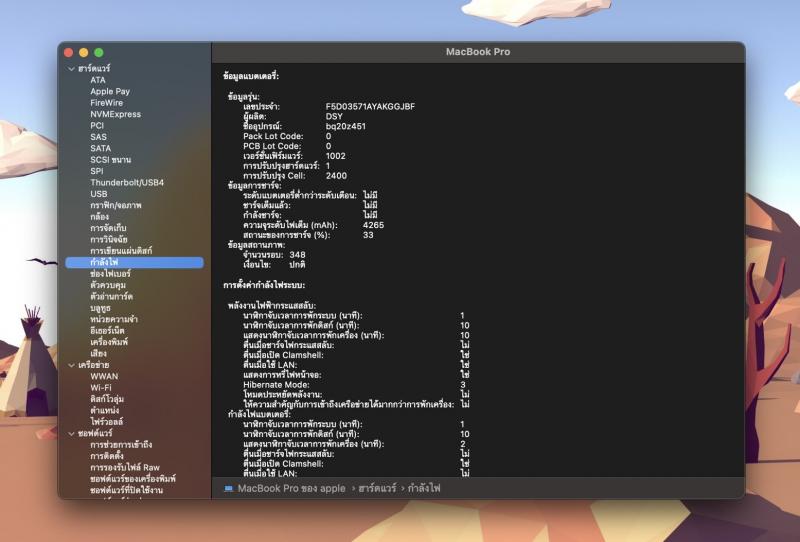Open ช่องไฟเบอร์ entry
The image size is (800, 542).
tap(110, 274)
